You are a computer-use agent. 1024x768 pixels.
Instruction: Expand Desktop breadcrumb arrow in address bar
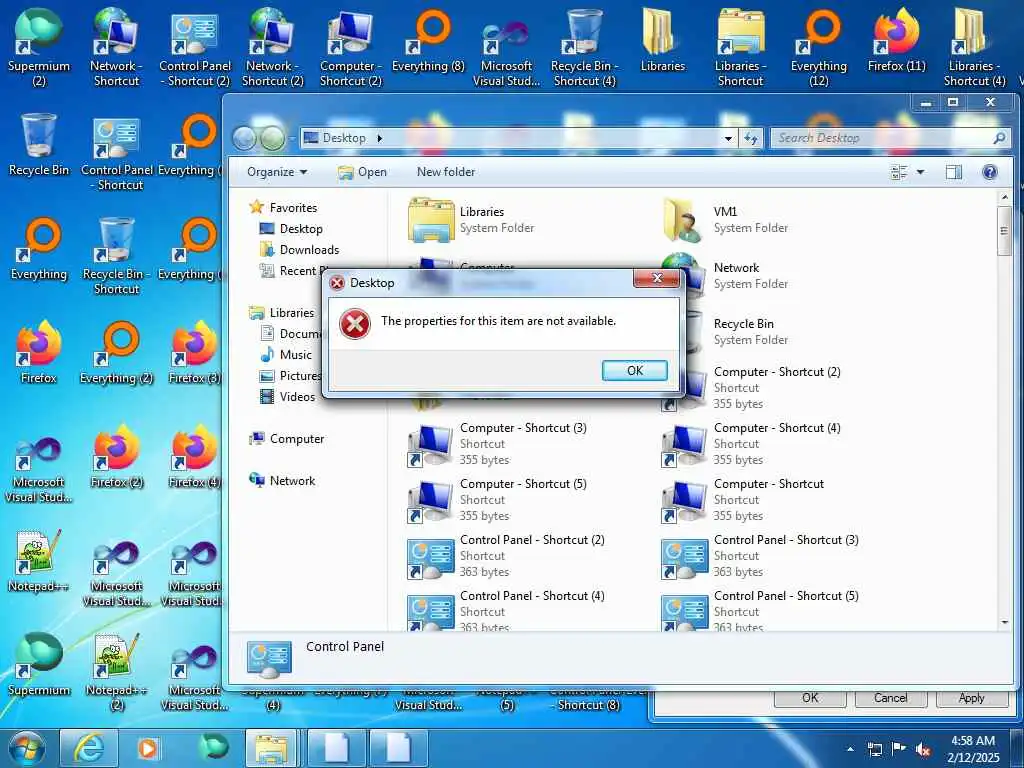coord(379,138)
